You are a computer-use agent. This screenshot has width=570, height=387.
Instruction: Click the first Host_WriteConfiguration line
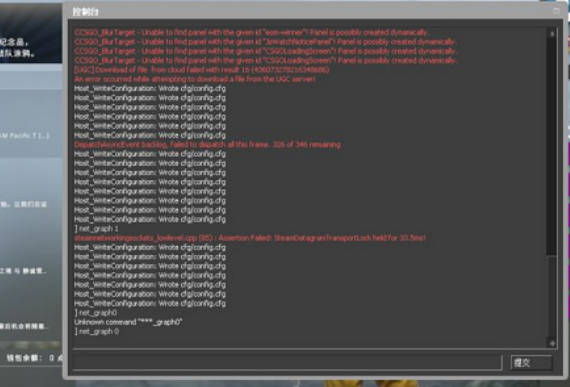[x=150, y=88]
